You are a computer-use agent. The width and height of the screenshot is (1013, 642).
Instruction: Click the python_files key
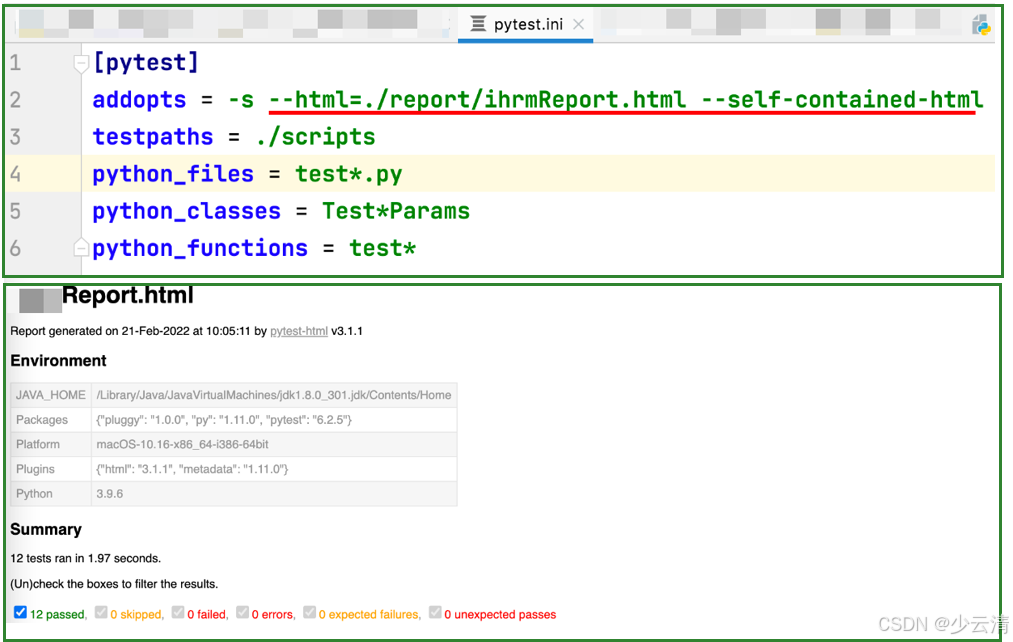[173, 174]
